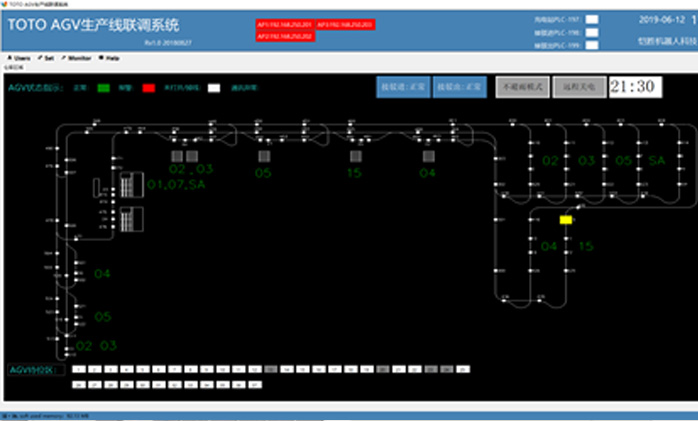Viewport: 698px width, 421px height.
Task: Click the red AP1 192.168.250.201 status label
Action: [x=285, y=24]
